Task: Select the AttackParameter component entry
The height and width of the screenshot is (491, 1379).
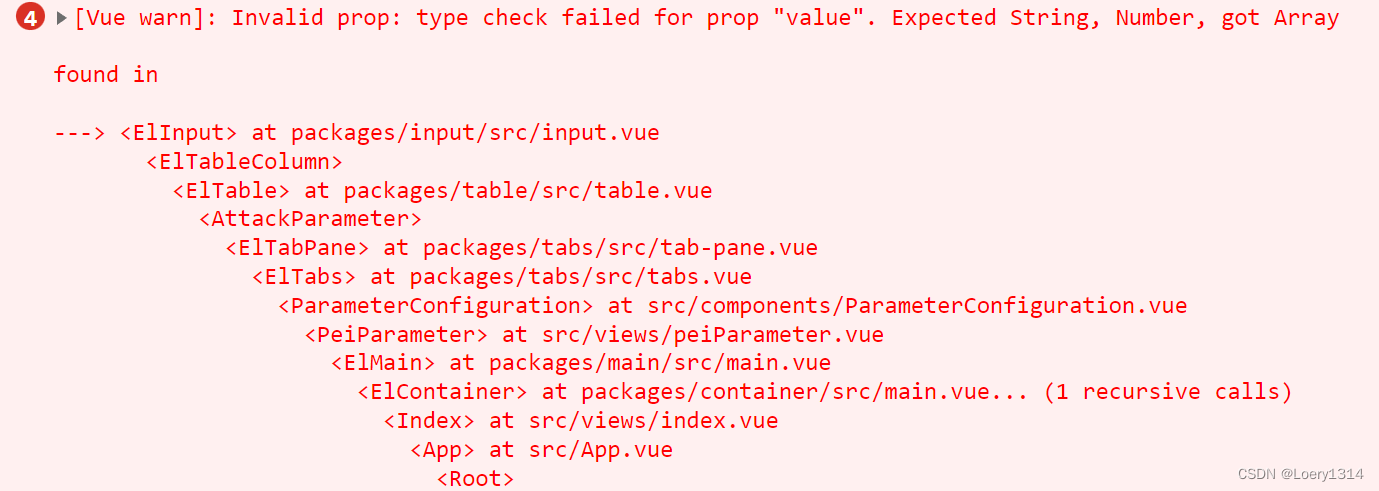Action: pos(310,219)
